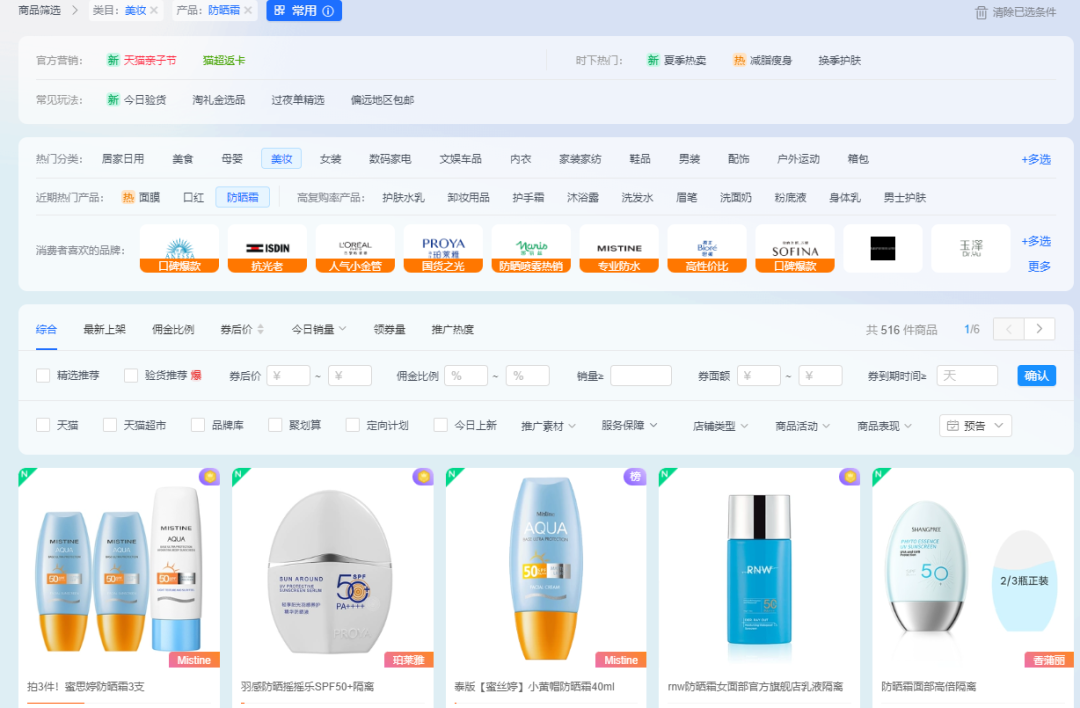
Task: Check the 天猫 checkbox
Action: click(x=43, y=425)
